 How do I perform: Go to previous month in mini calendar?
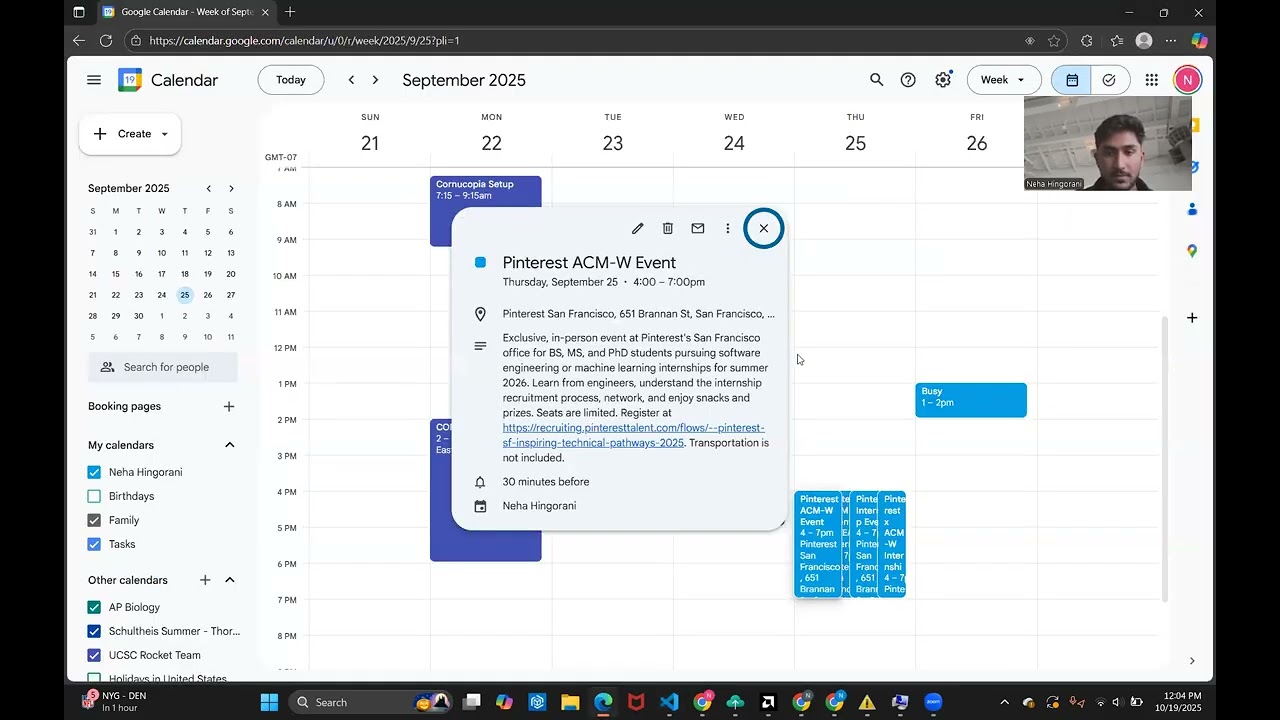(209, 188)
